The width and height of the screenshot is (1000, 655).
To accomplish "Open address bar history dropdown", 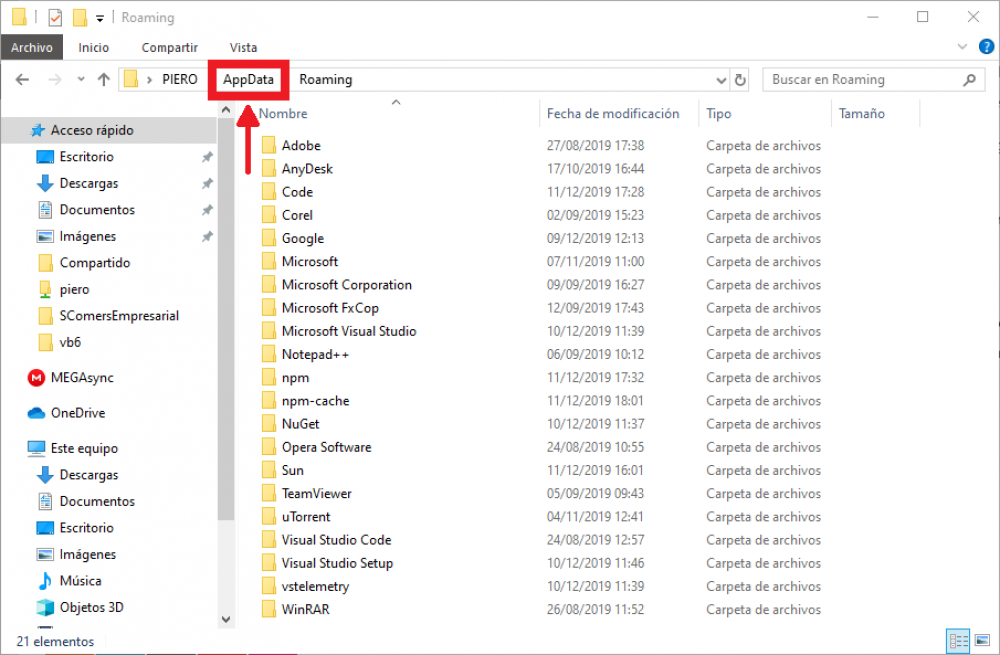I will coord(721,80).
